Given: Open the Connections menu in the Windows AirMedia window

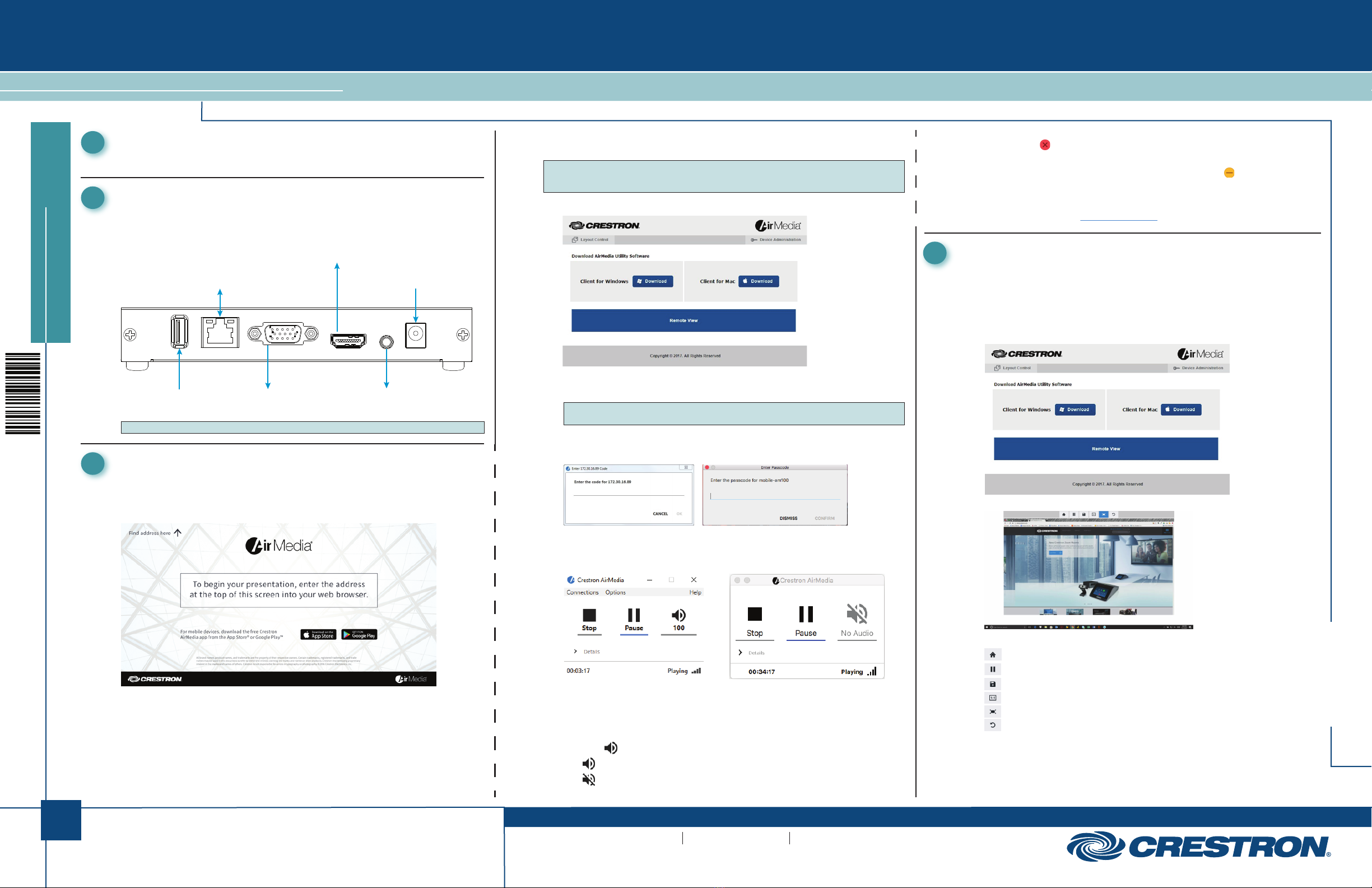Looking at the screenshot, I should tap(582, 592).
